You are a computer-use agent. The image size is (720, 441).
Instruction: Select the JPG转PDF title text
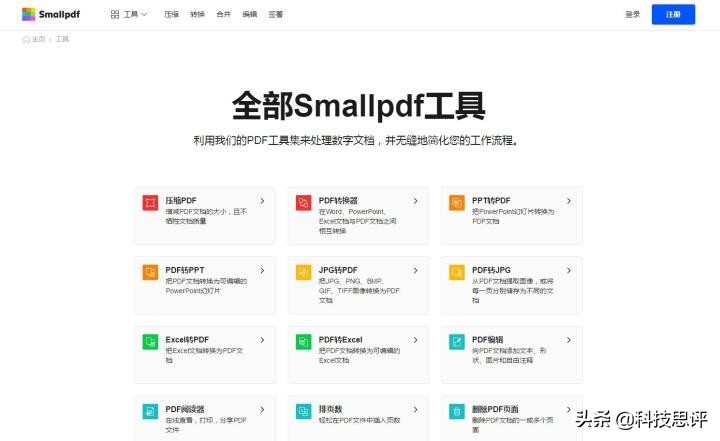(338, 270)
